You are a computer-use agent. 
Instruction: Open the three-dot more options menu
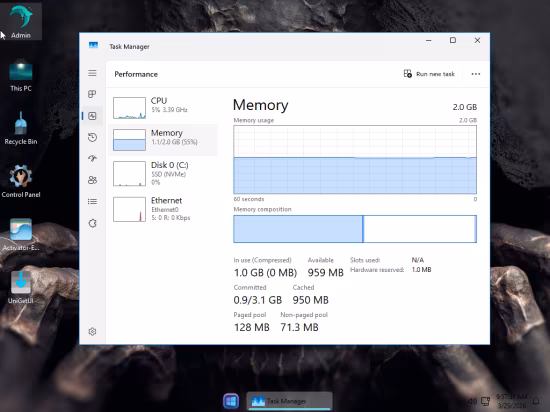pos(476,74)
